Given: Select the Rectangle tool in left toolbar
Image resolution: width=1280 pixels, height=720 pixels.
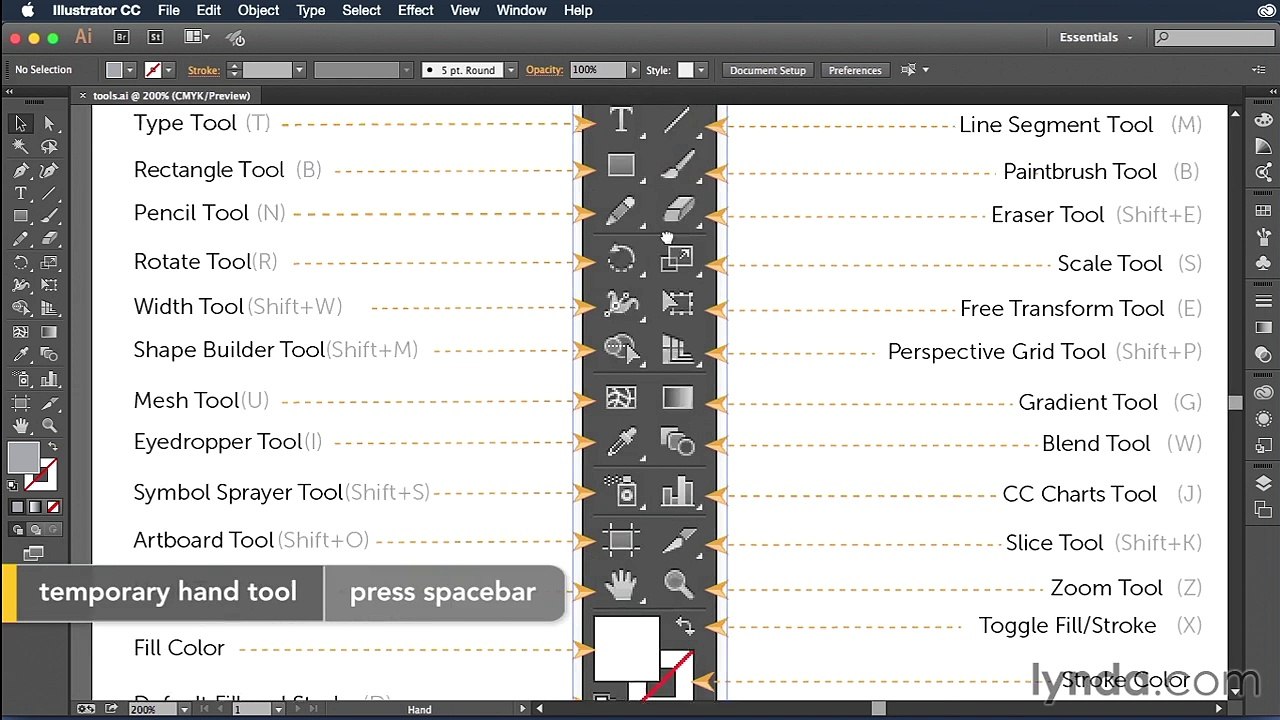Looking at the screenshot, I should click(x=20, y=217).
